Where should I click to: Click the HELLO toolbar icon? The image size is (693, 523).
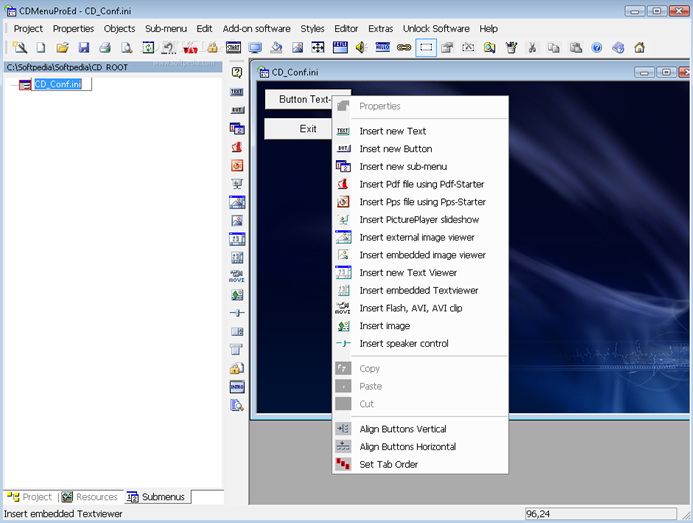[382, 47]
